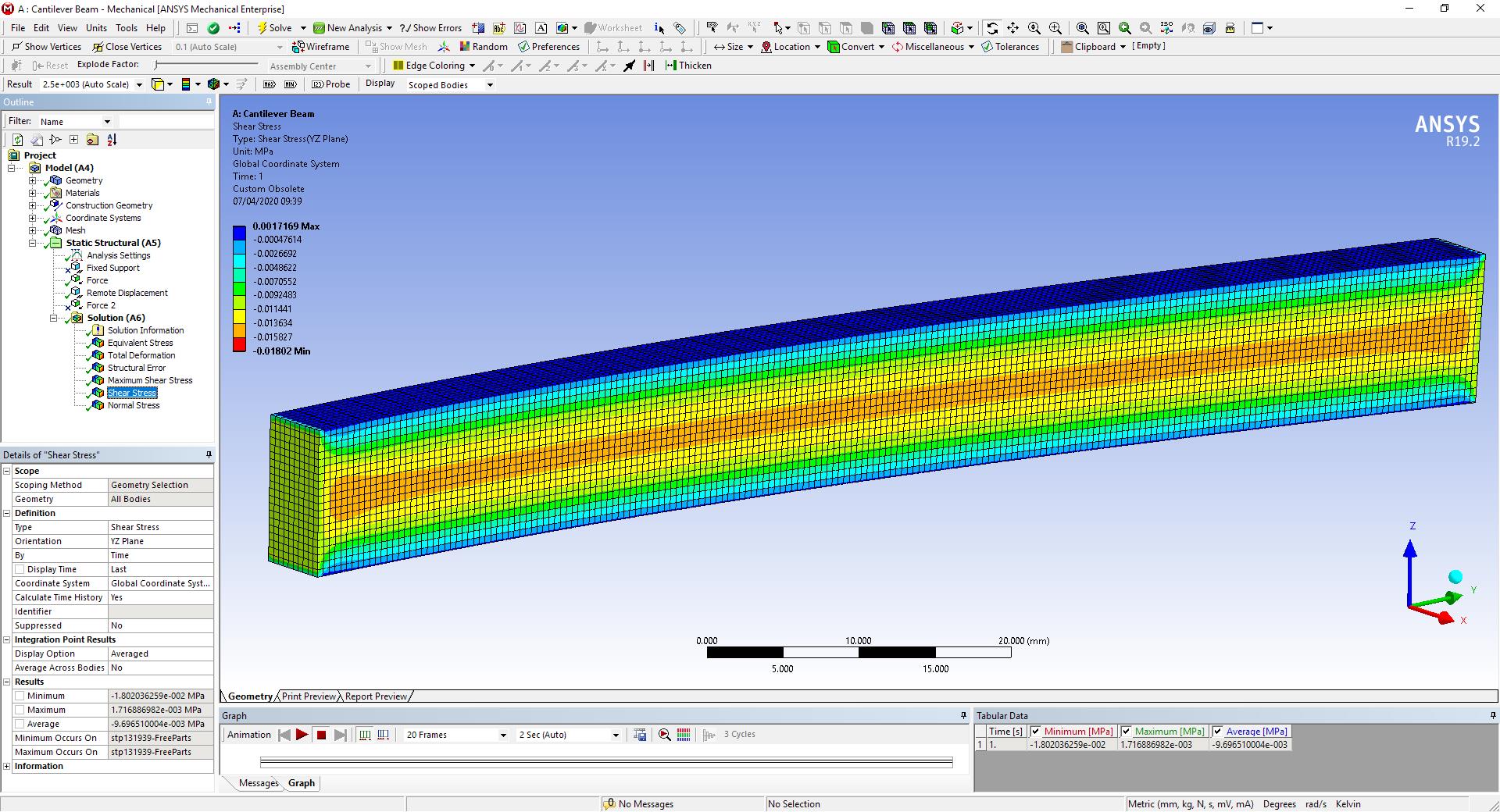This screenshot has width=1500, height=812.
Task: Click the Export Video File icon in Graph panel
Action: click(x=640, y=735)
